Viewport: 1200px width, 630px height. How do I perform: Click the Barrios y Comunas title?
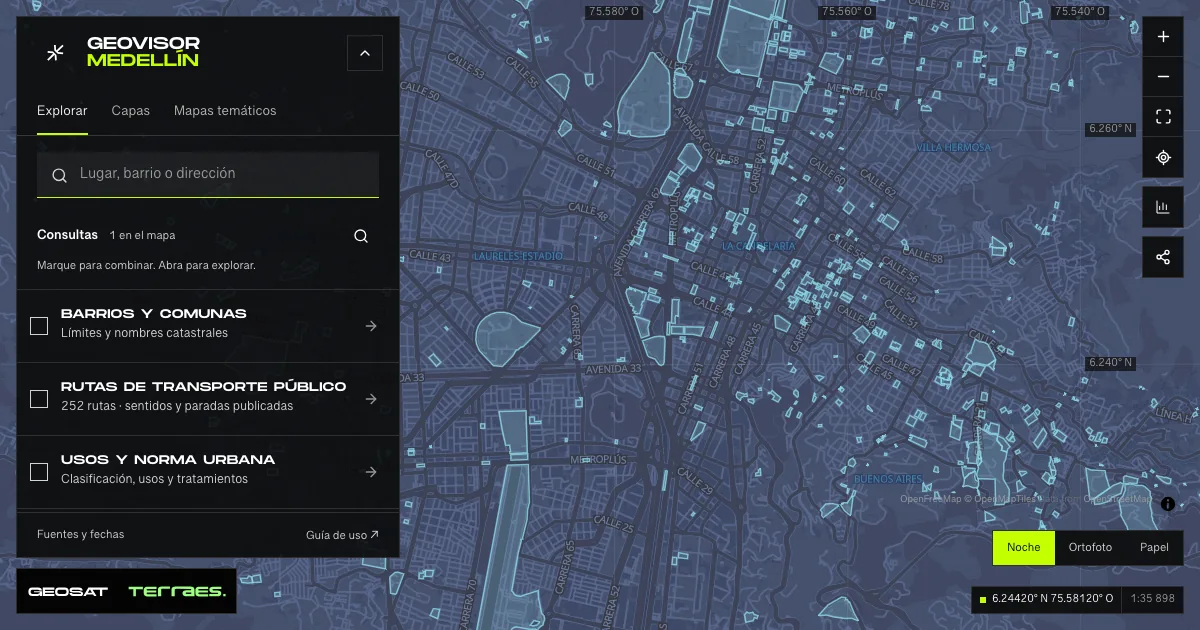coord(154,313)
